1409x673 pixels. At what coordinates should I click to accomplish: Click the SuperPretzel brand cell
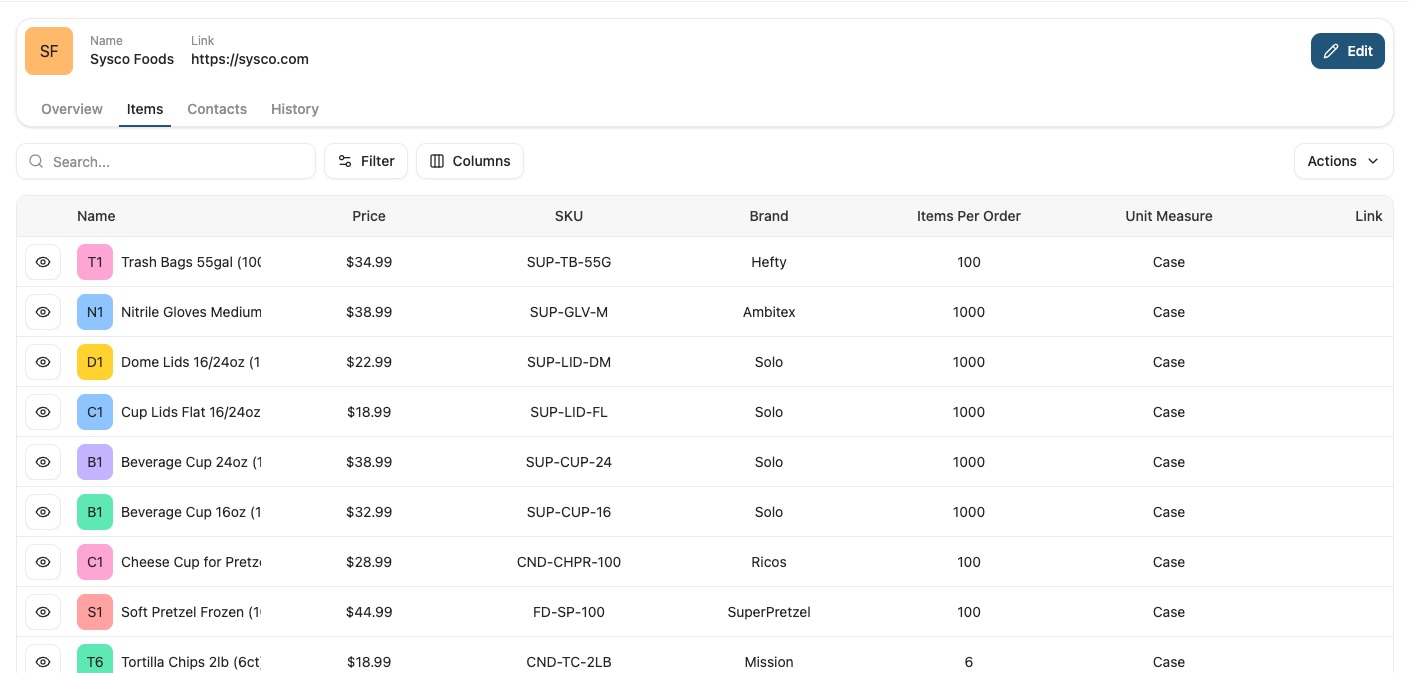(x=769, y=612)
